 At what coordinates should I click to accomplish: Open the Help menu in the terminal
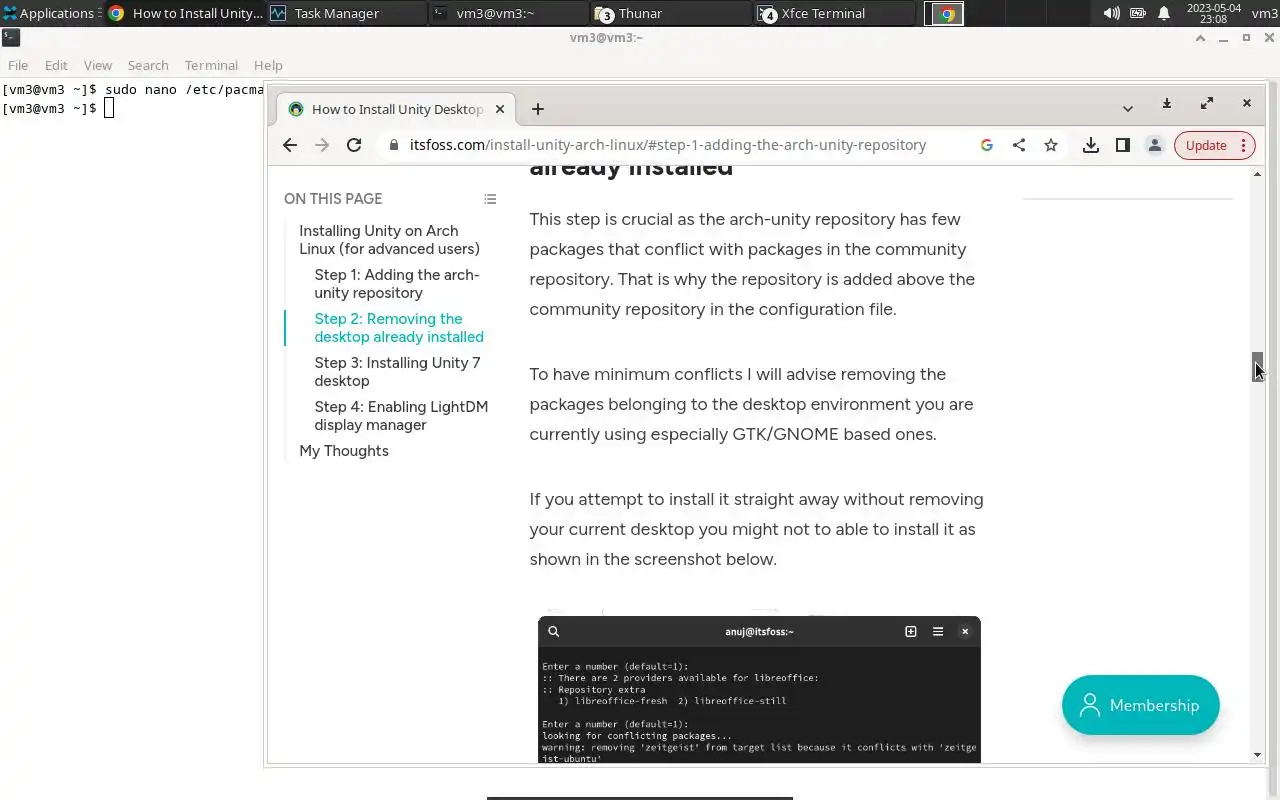pos(268,65)
